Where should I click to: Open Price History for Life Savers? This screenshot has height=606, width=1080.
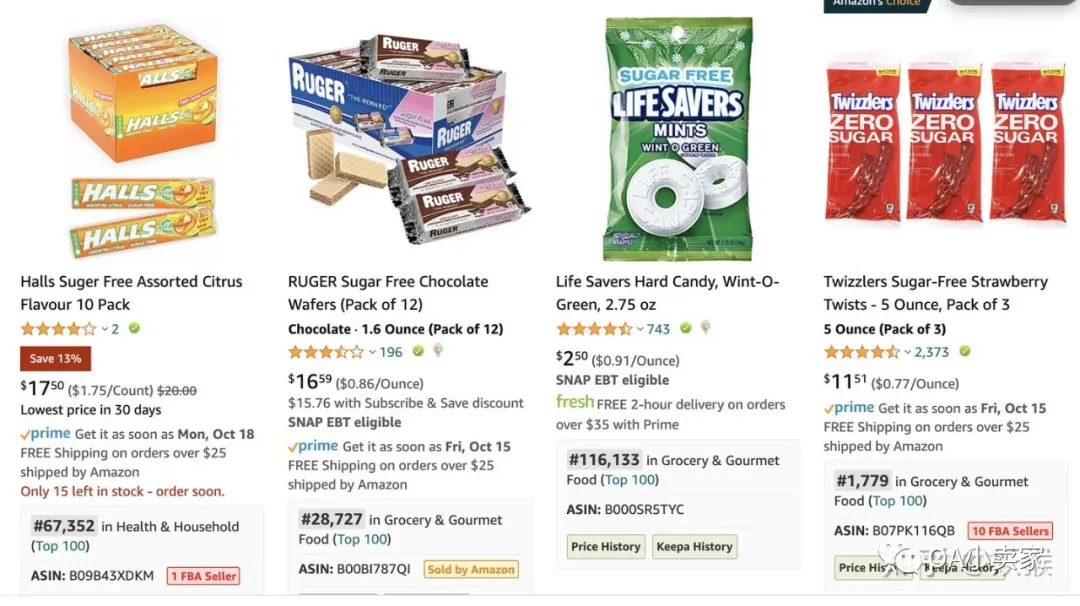[x=606, y=547]
